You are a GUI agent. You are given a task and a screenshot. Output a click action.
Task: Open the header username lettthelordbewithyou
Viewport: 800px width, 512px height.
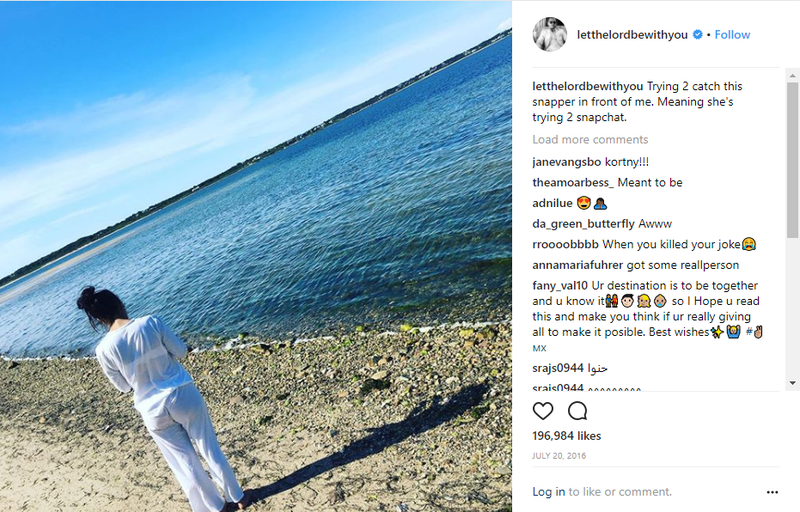click(632, 35)
